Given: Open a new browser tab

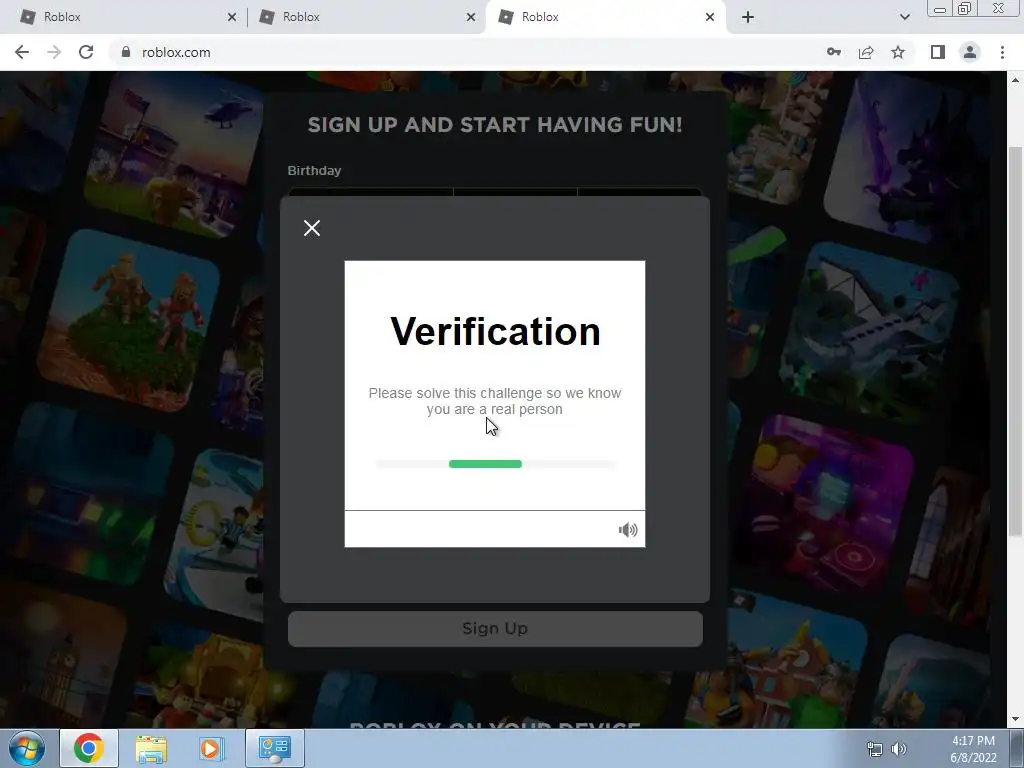Looking at the screenshot, I should click(748, 17).
